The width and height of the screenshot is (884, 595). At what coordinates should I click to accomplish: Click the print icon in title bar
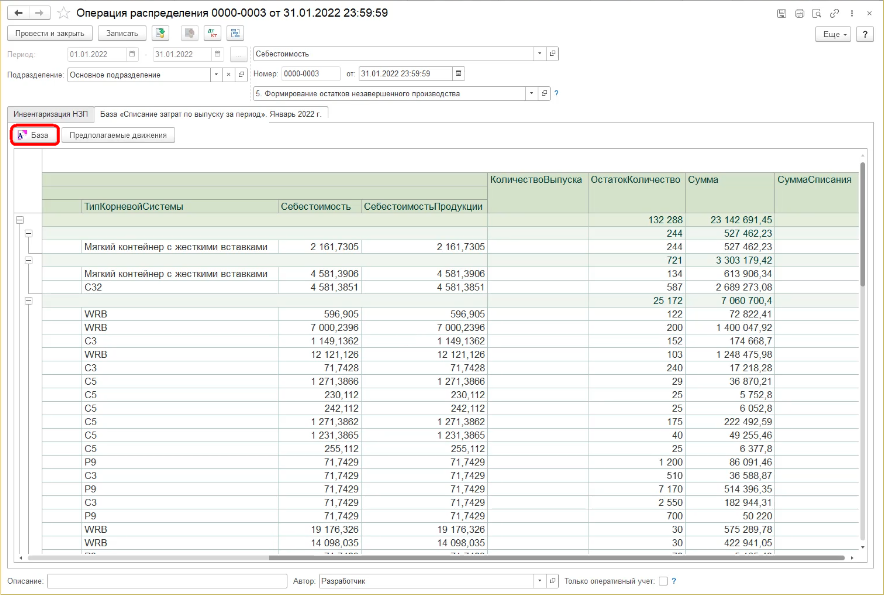pyautogui.click(x=799, y=13)
